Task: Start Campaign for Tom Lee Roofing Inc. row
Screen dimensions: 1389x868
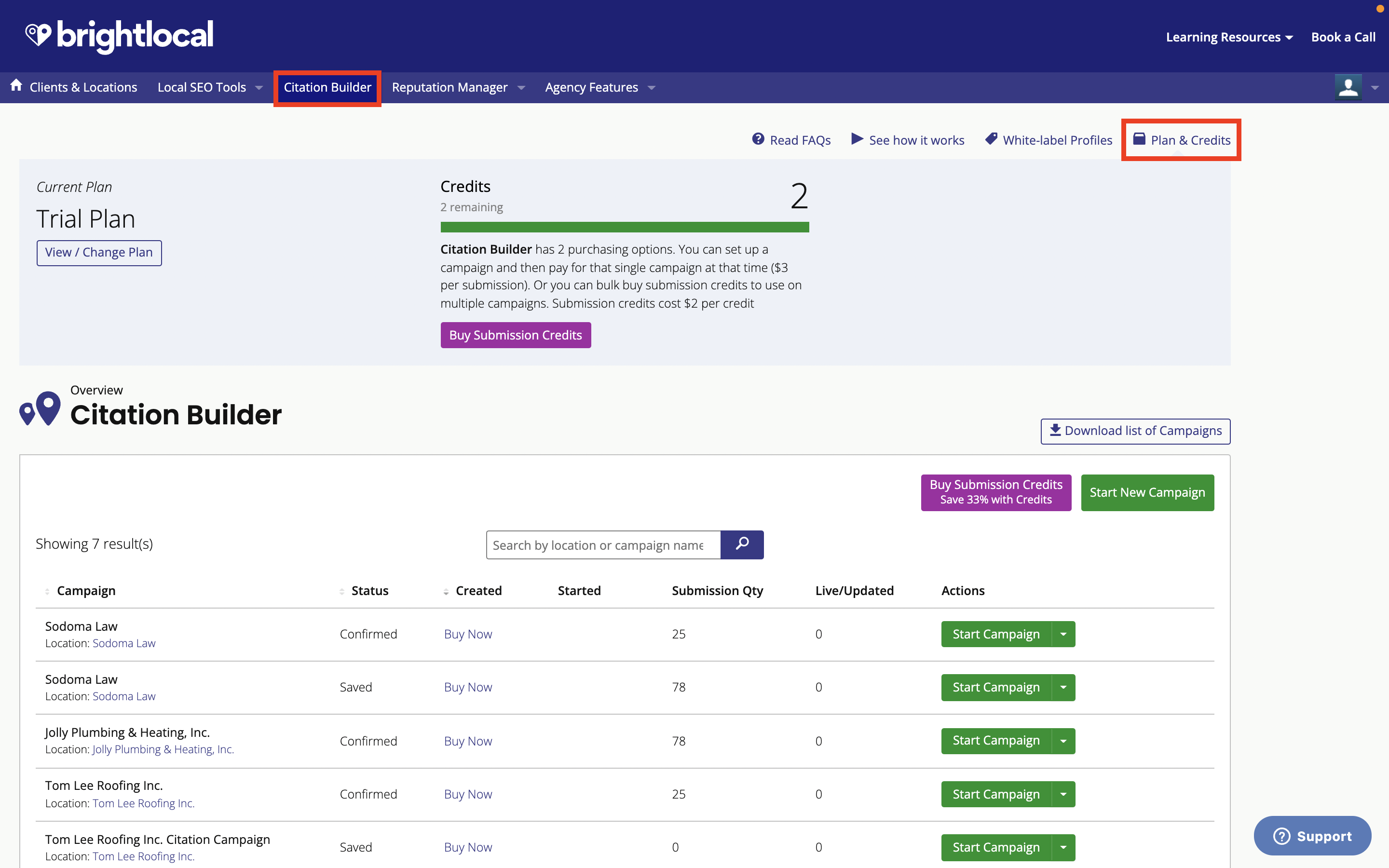Action: click(x=996, y=794)
